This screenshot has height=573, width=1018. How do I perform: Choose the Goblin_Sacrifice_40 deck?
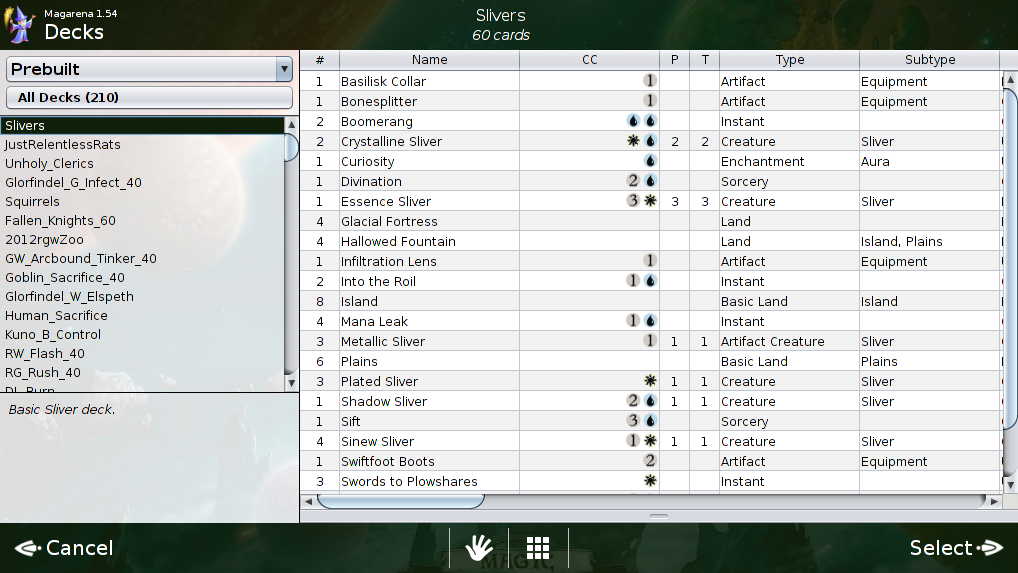[x=65, y=278]
